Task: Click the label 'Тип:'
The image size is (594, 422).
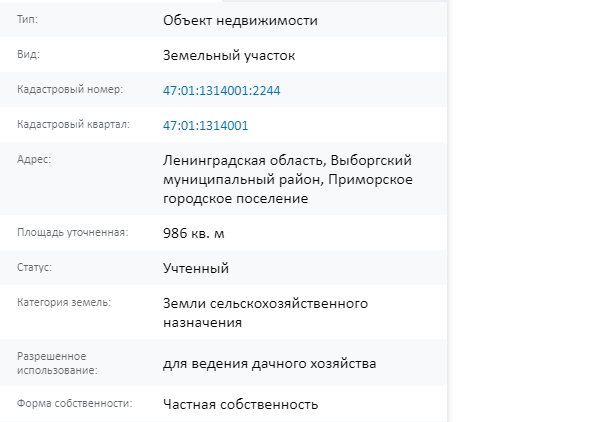Action: pos(27,19)
